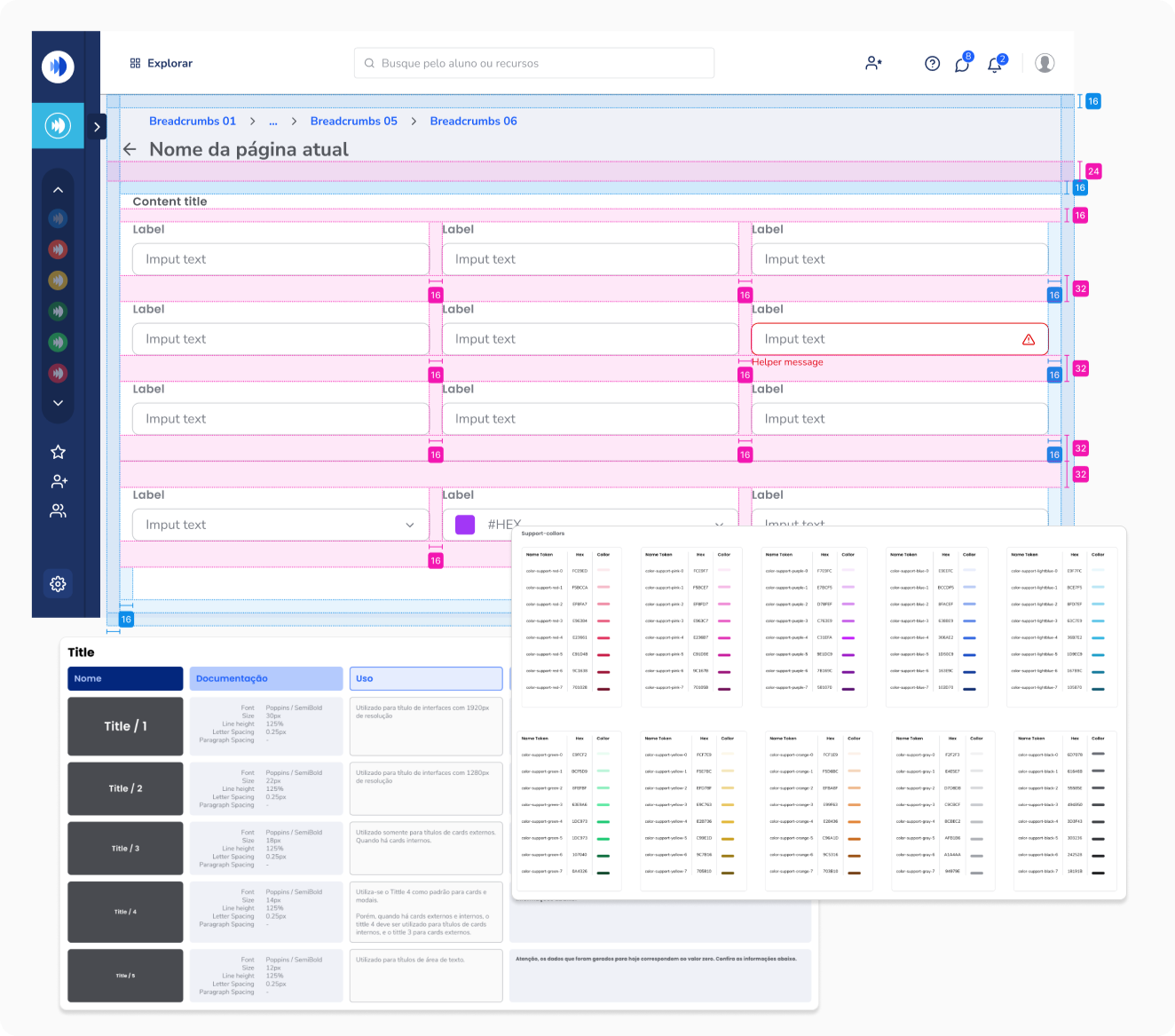1175x1036 pixels.
Task: Click the 'Content title' heading
Action: [x=170, y=202]
